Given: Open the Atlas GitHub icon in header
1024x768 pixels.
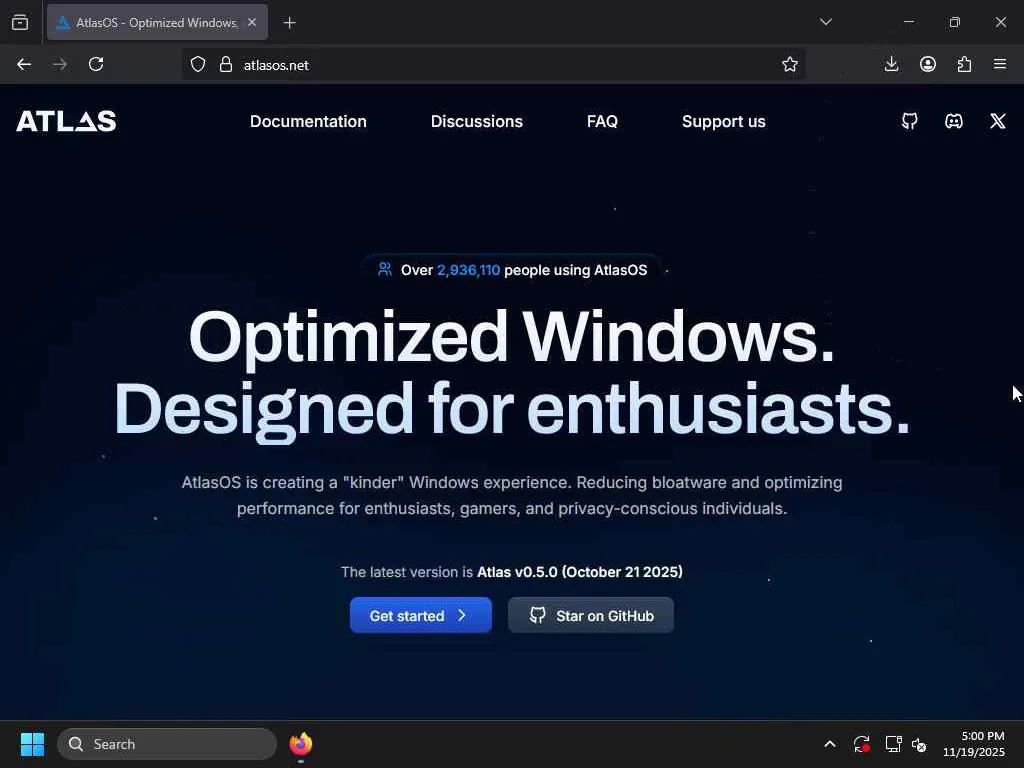Looking at the screenshot, I should pos(910,121).
